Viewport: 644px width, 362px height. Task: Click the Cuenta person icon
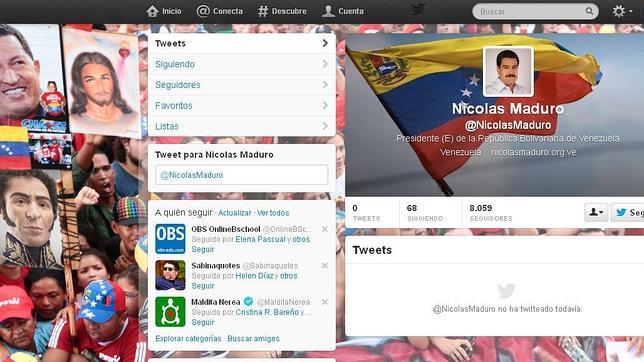click(x=328, y=11)
